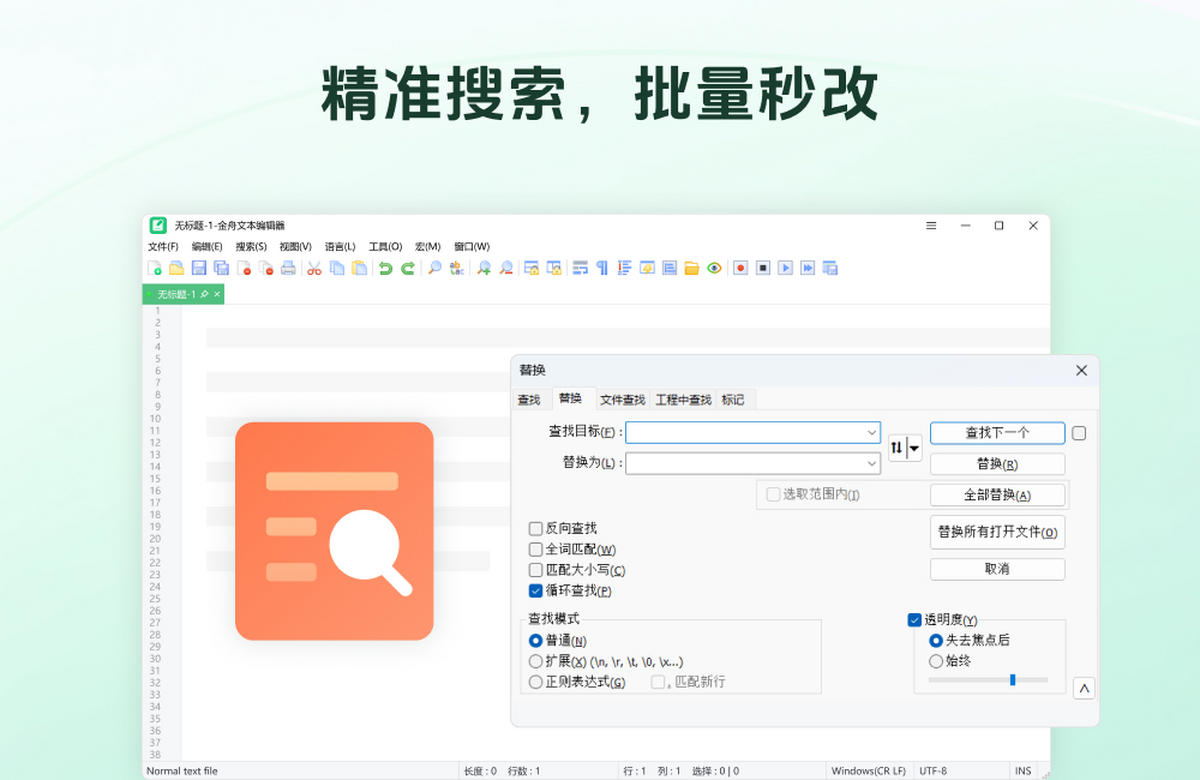
Task: Select the 正则表达式 search mode
Action: tap(536, 683)
